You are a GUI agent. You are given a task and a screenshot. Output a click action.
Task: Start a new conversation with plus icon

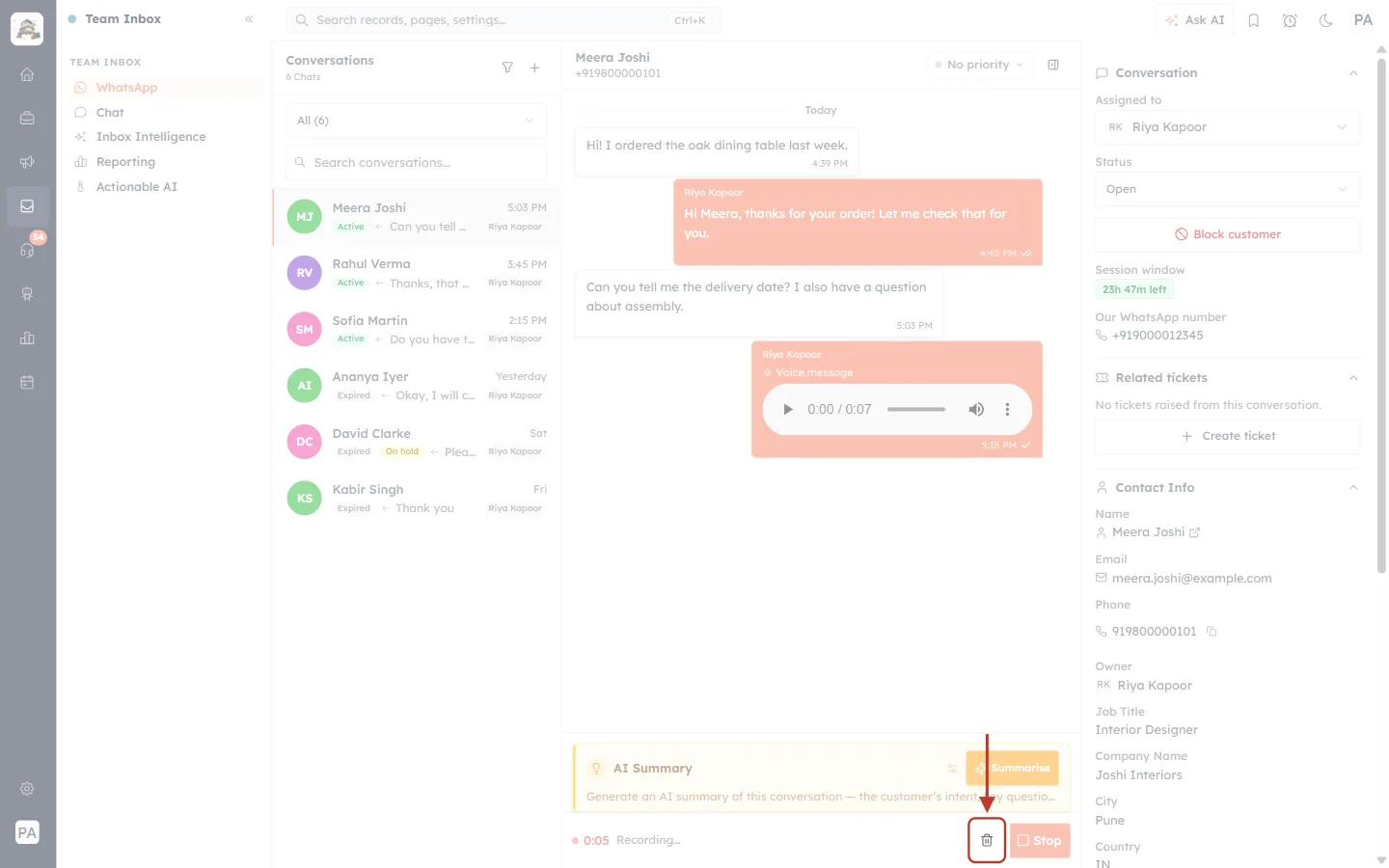click(x=534, y=68)
